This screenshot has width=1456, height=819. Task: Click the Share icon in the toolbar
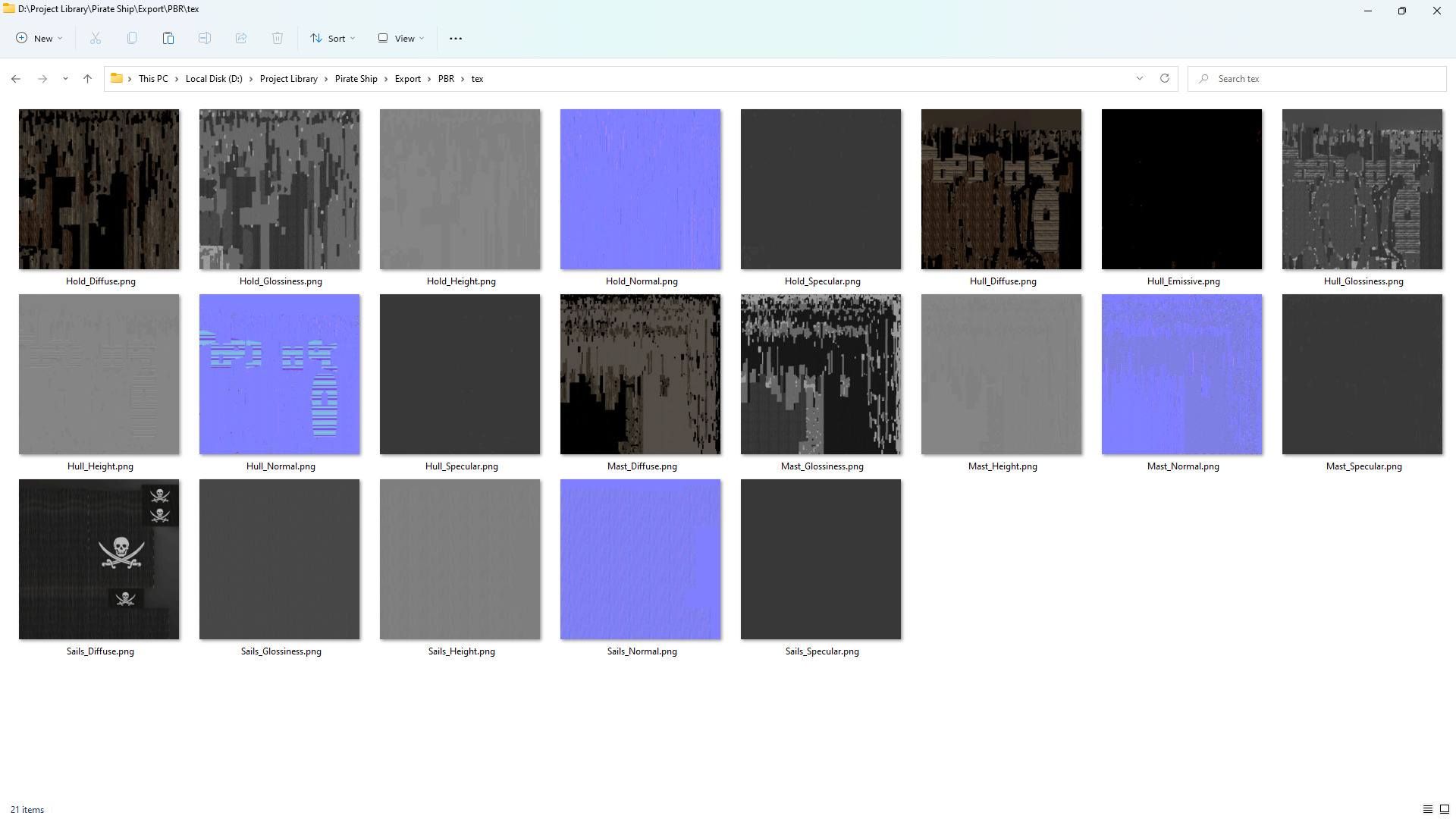(241, 39)
